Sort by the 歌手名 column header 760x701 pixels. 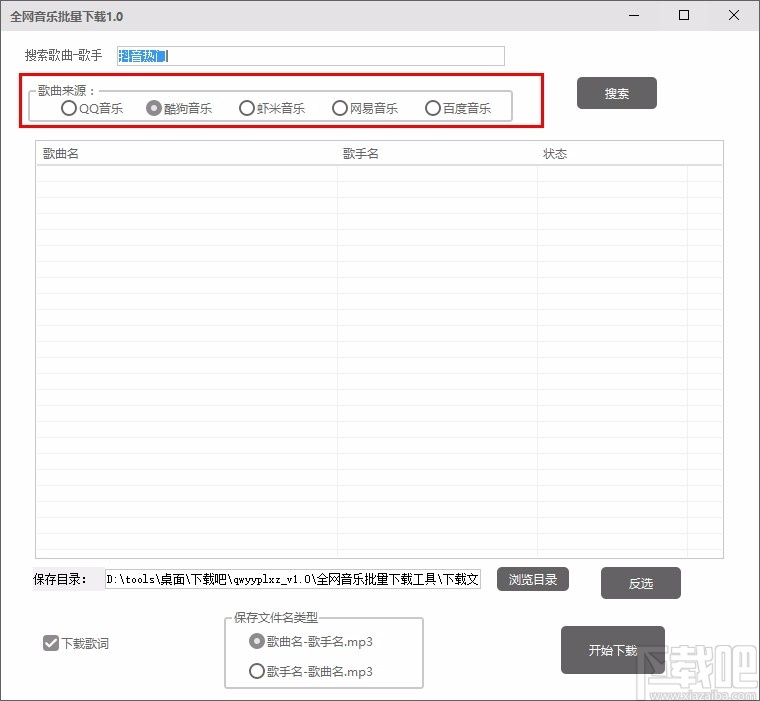[x=437, y=154]
